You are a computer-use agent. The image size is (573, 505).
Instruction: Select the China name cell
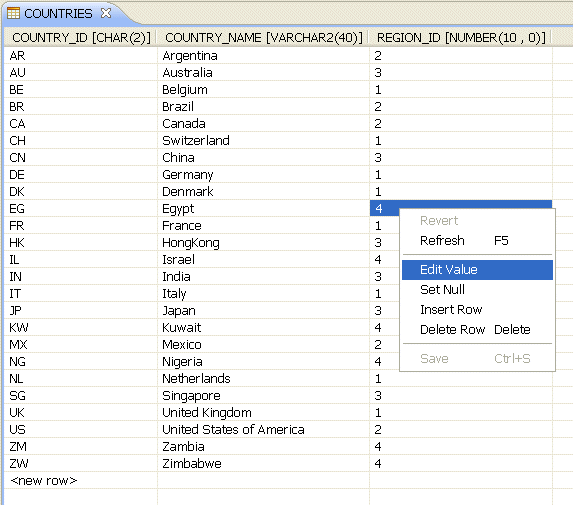(263, 158)
